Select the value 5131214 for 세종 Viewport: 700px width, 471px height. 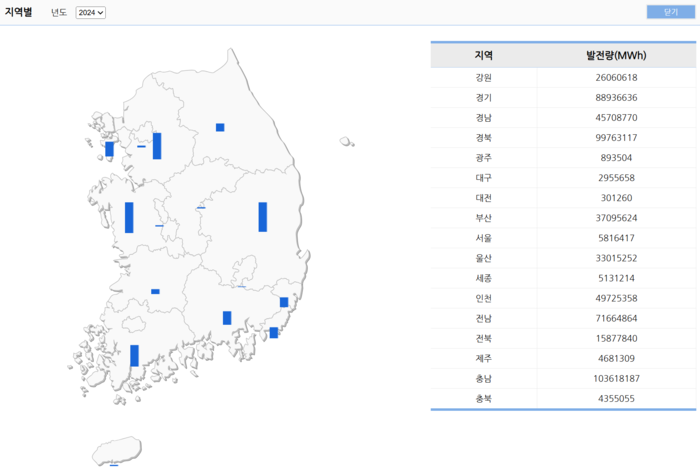[616, 279]
